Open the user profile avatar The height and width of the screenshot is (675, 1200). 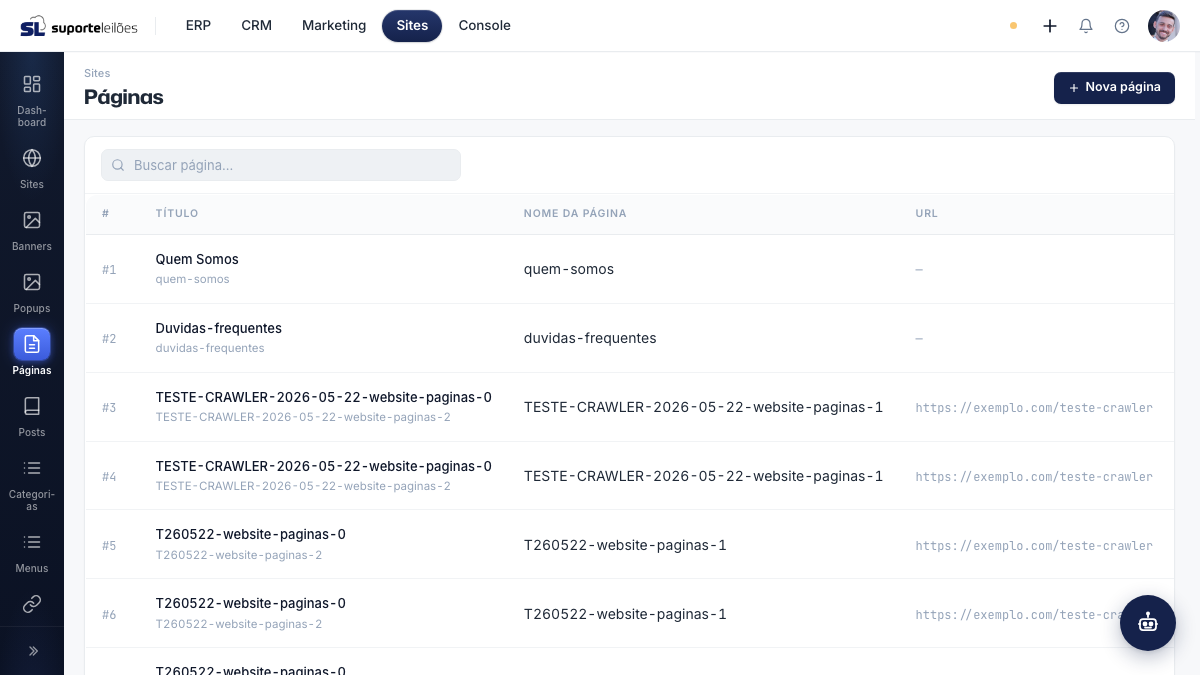click(x=1164, y=26)
